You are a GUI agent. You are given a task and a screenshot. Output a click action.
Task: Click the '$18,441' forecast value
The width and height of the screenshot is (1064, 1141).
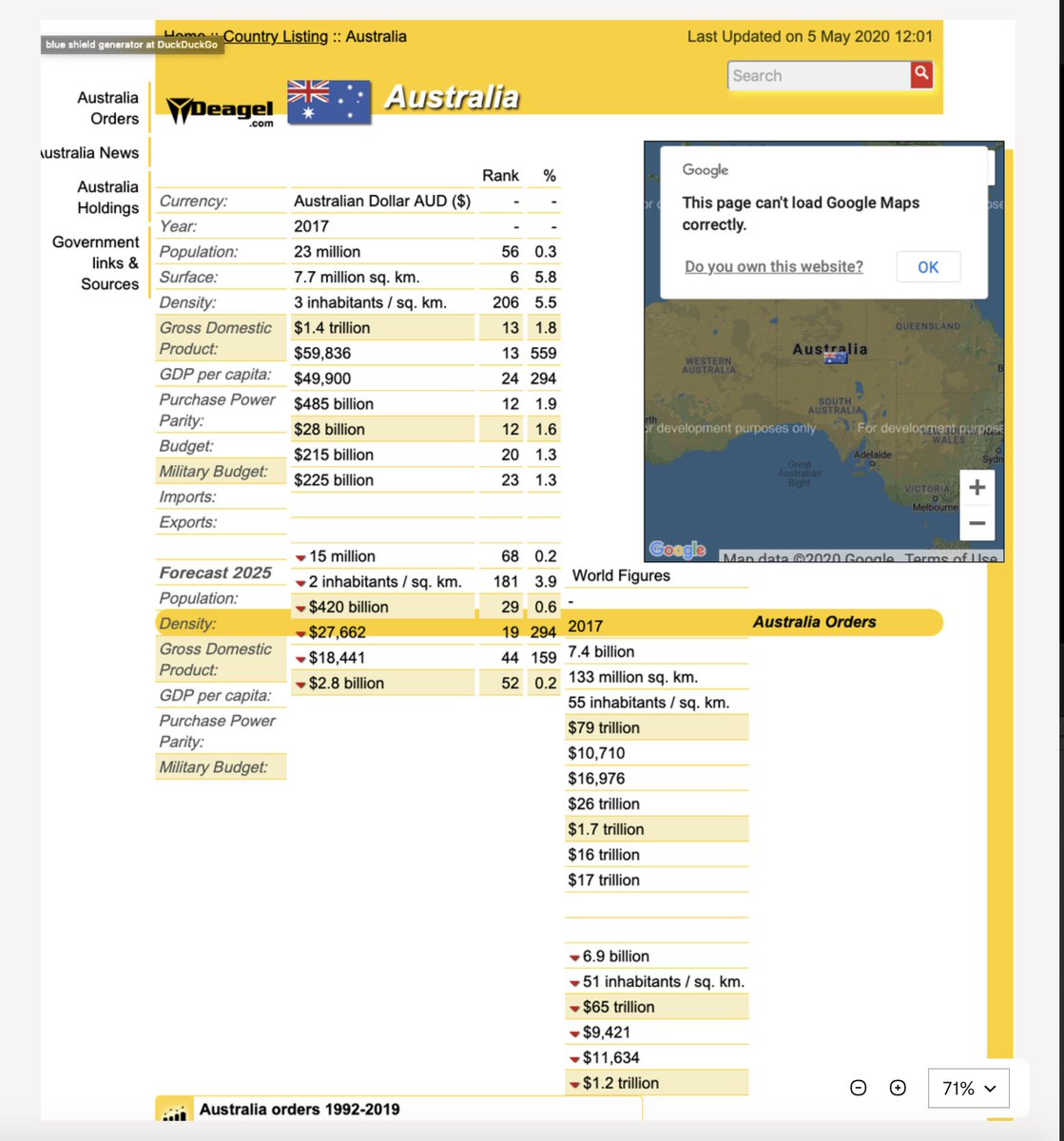click(337, 658)
